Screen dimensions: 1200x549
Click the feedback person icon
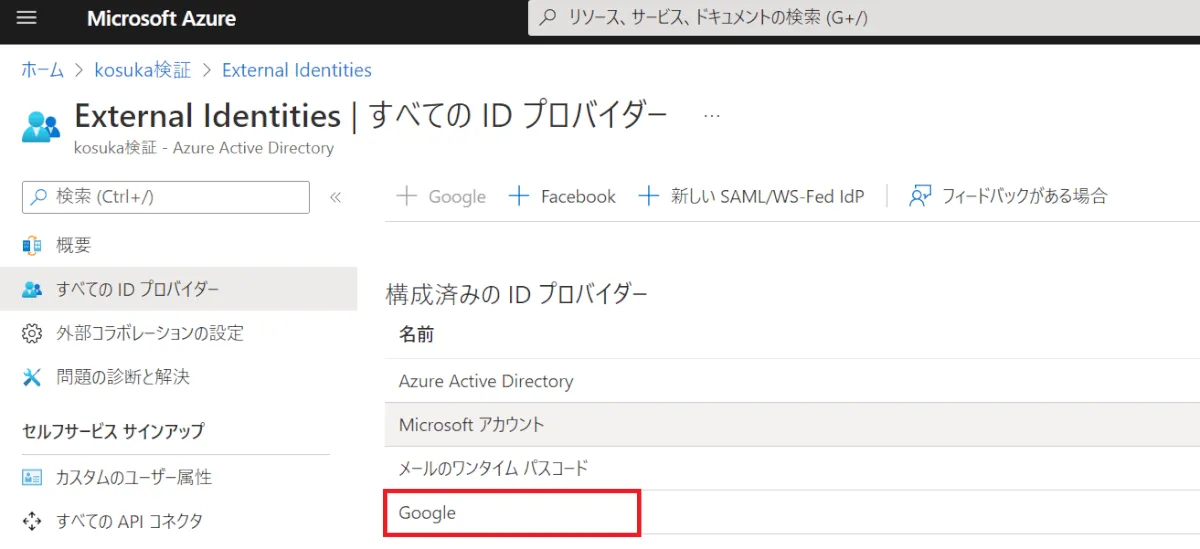[920, 196]
